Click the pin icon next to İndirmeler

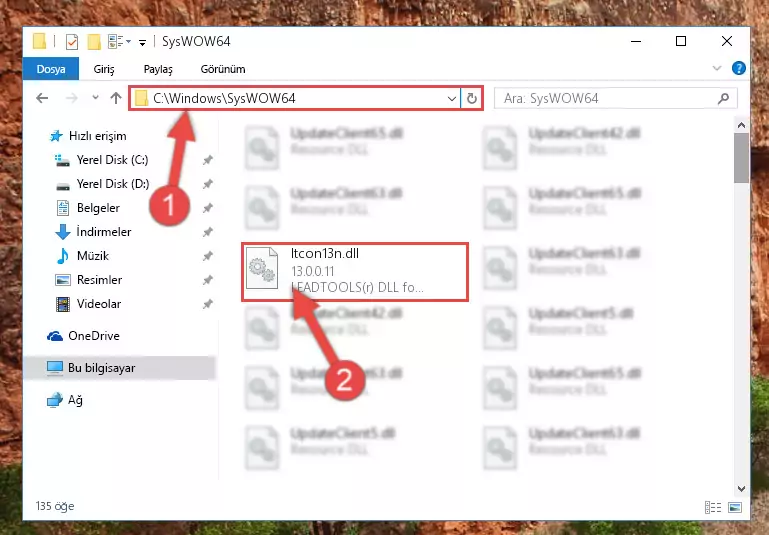(208, 232)
